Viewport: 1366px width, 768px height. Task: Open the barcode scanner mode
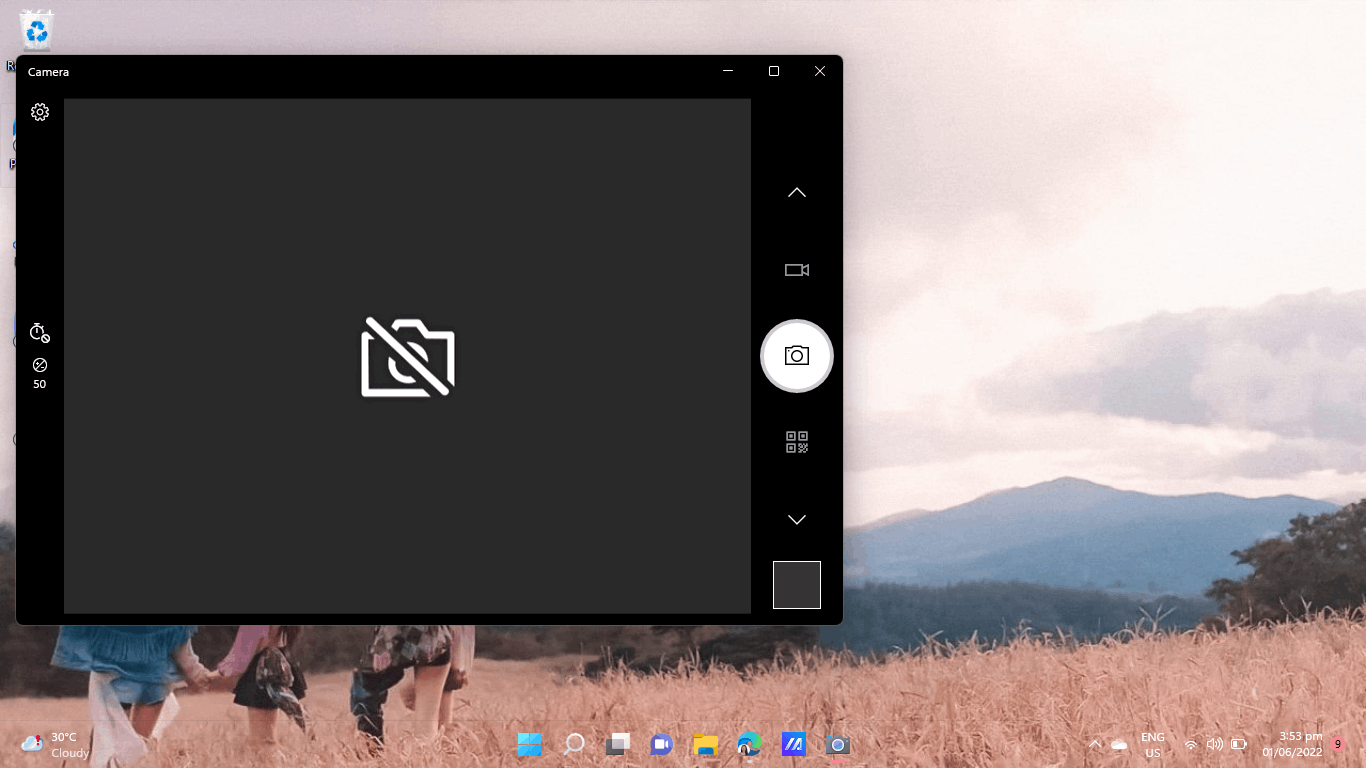point(796,443)
